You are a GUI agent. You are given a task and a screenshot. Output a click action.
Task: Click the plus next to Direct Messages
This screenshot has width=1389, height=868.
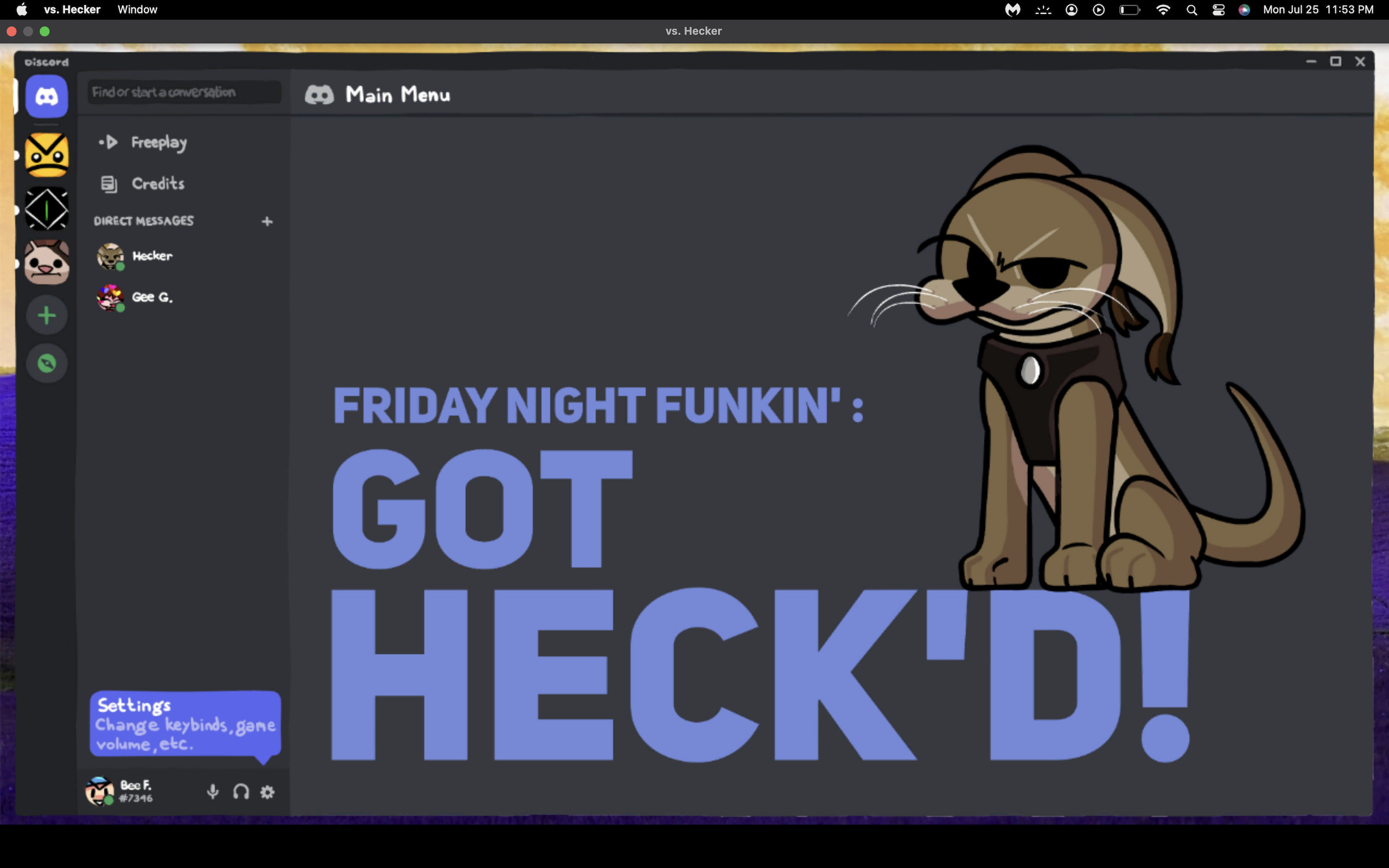click(267, 221)
